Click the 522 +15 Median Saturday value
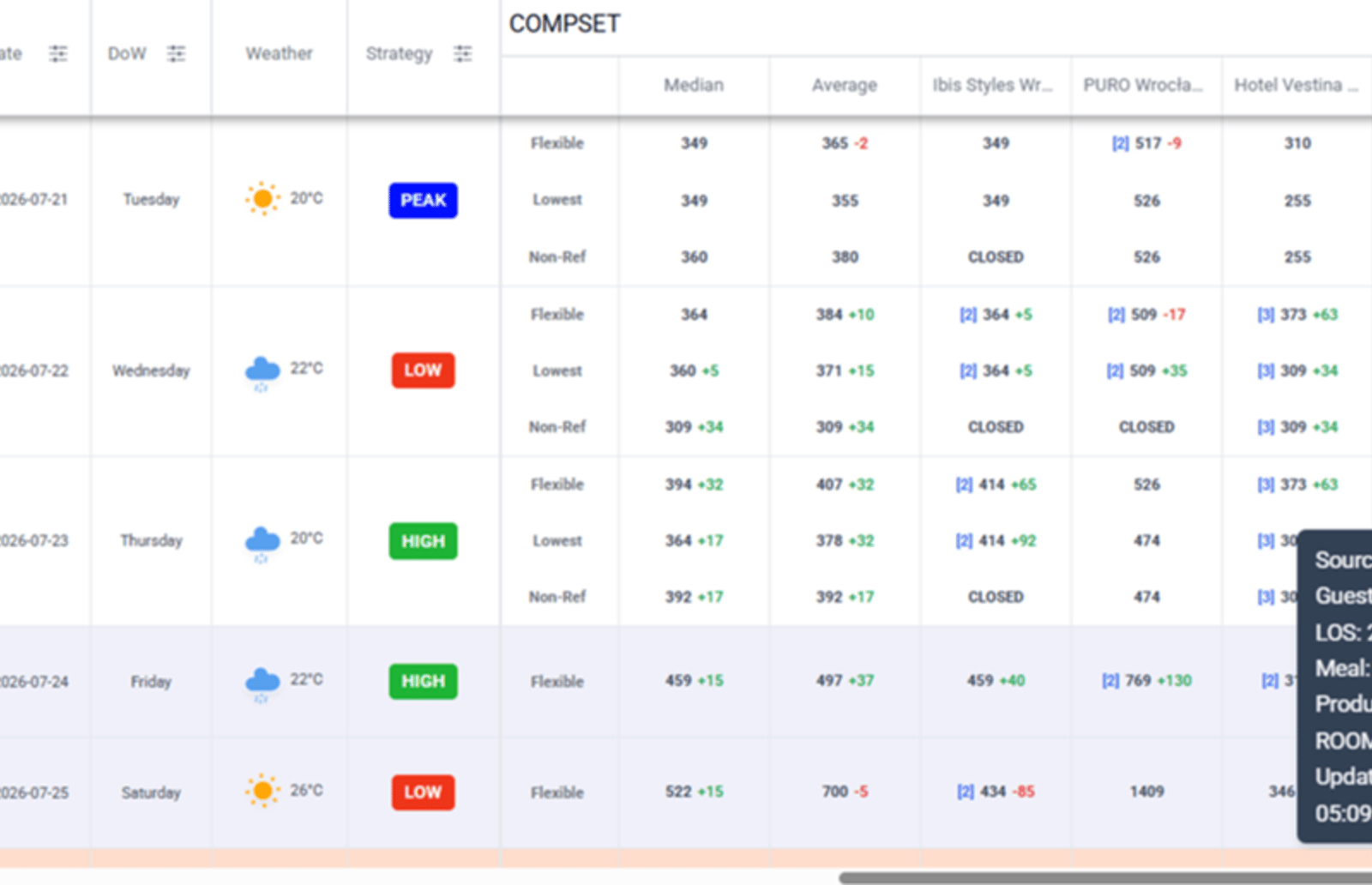 click(x=694, y=792)
